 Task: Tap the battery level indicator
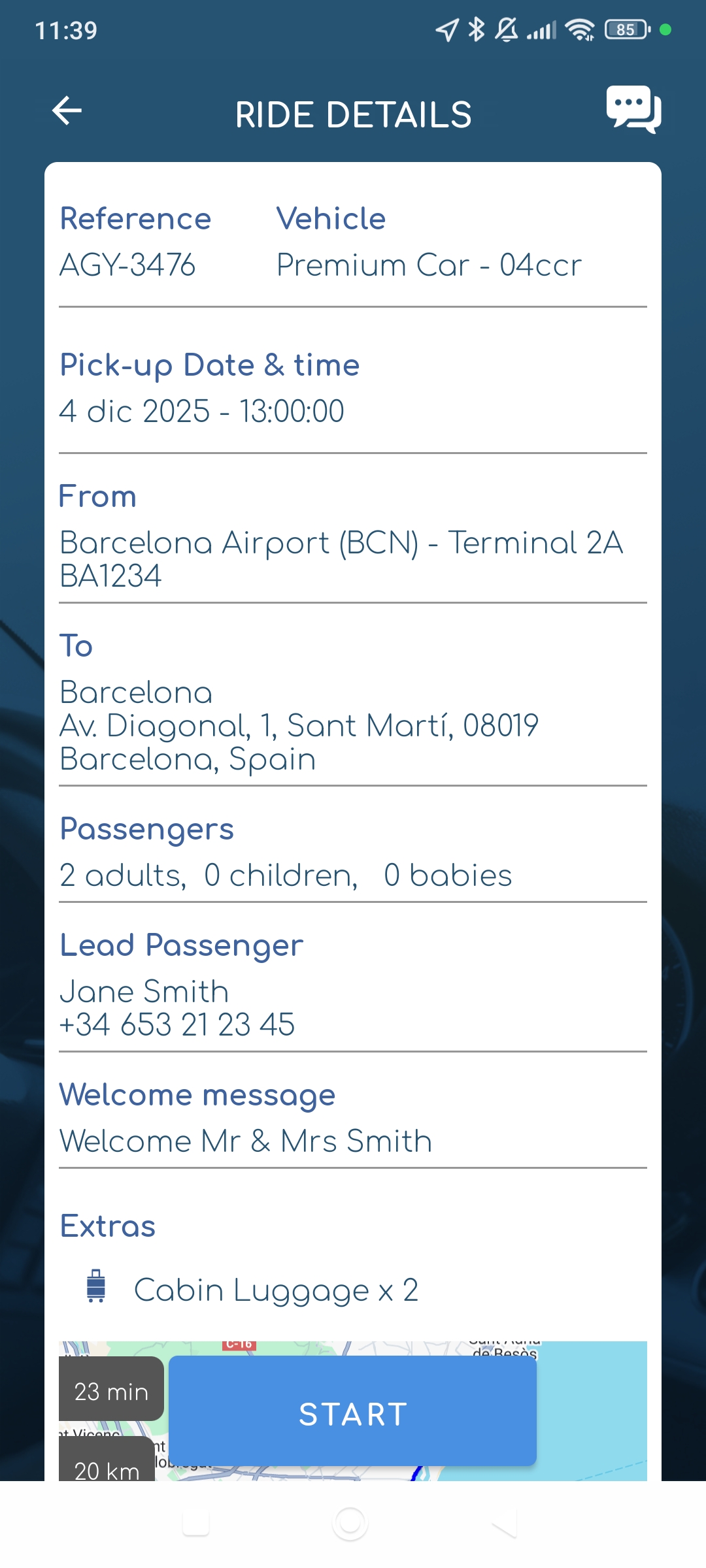pos(627,29)
